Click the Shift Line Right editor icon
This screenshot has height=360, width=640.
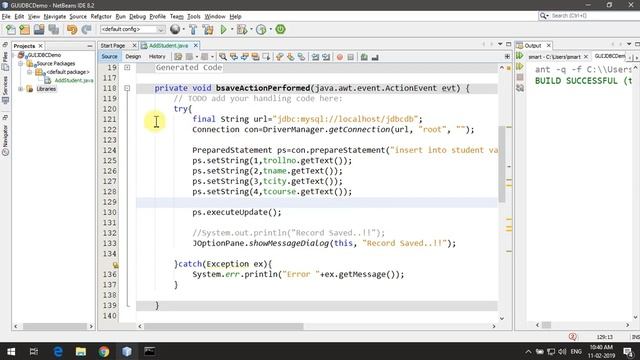326,57
